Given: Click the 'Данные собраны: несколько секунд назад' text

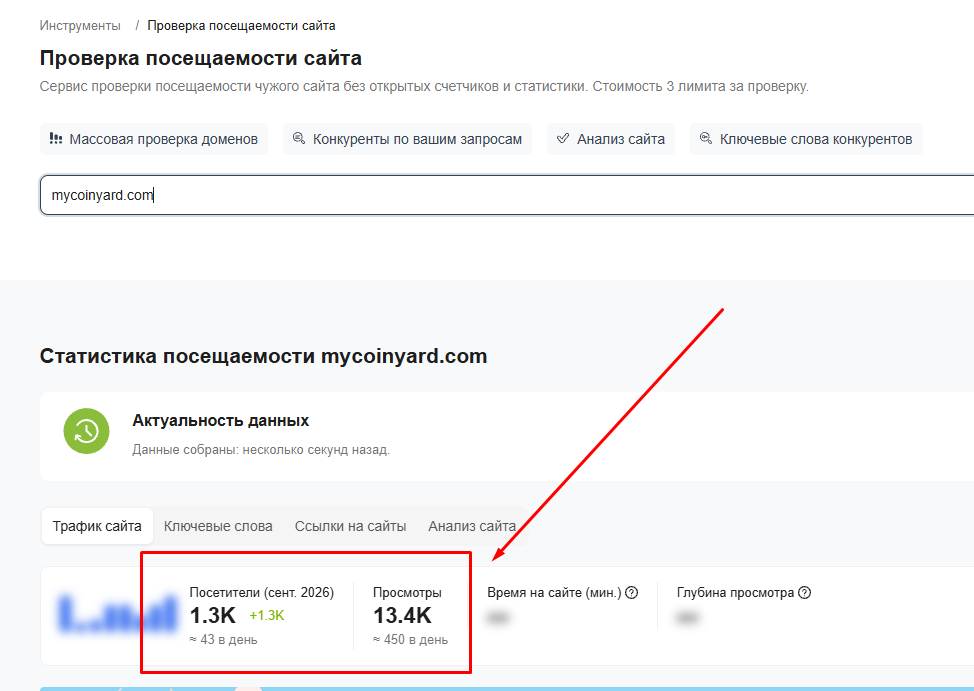Looking at the screenshot, I should click(x=261, y=449).
